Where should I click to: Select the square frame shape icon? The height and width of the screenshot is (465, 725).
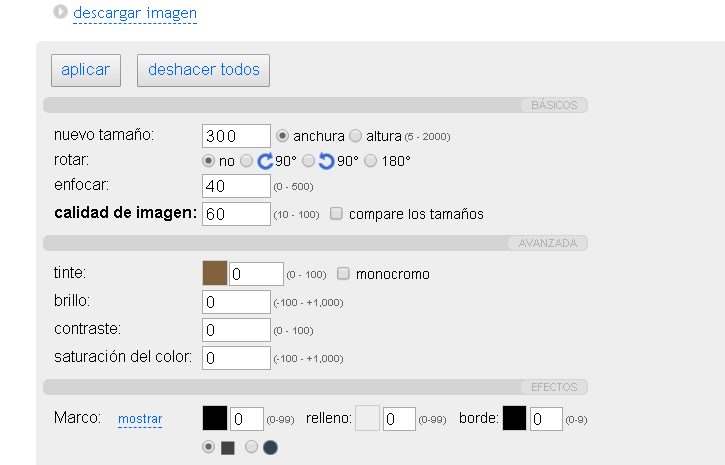[x=227, y=447]
